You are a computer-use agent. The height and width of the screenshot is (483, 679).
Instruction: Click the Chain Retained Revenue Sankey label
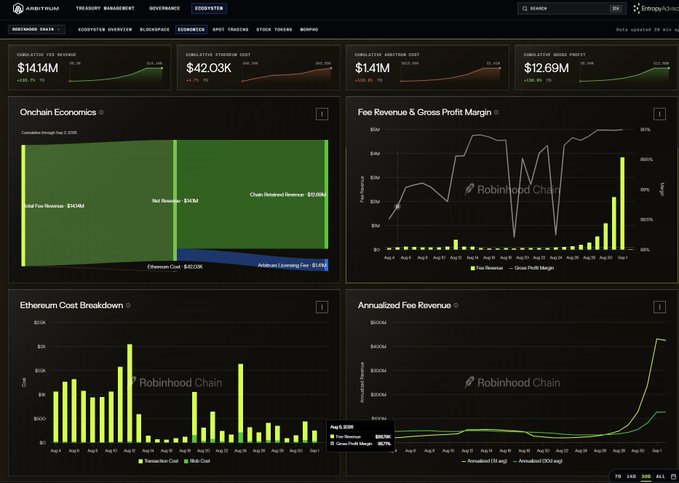[288, 195]
